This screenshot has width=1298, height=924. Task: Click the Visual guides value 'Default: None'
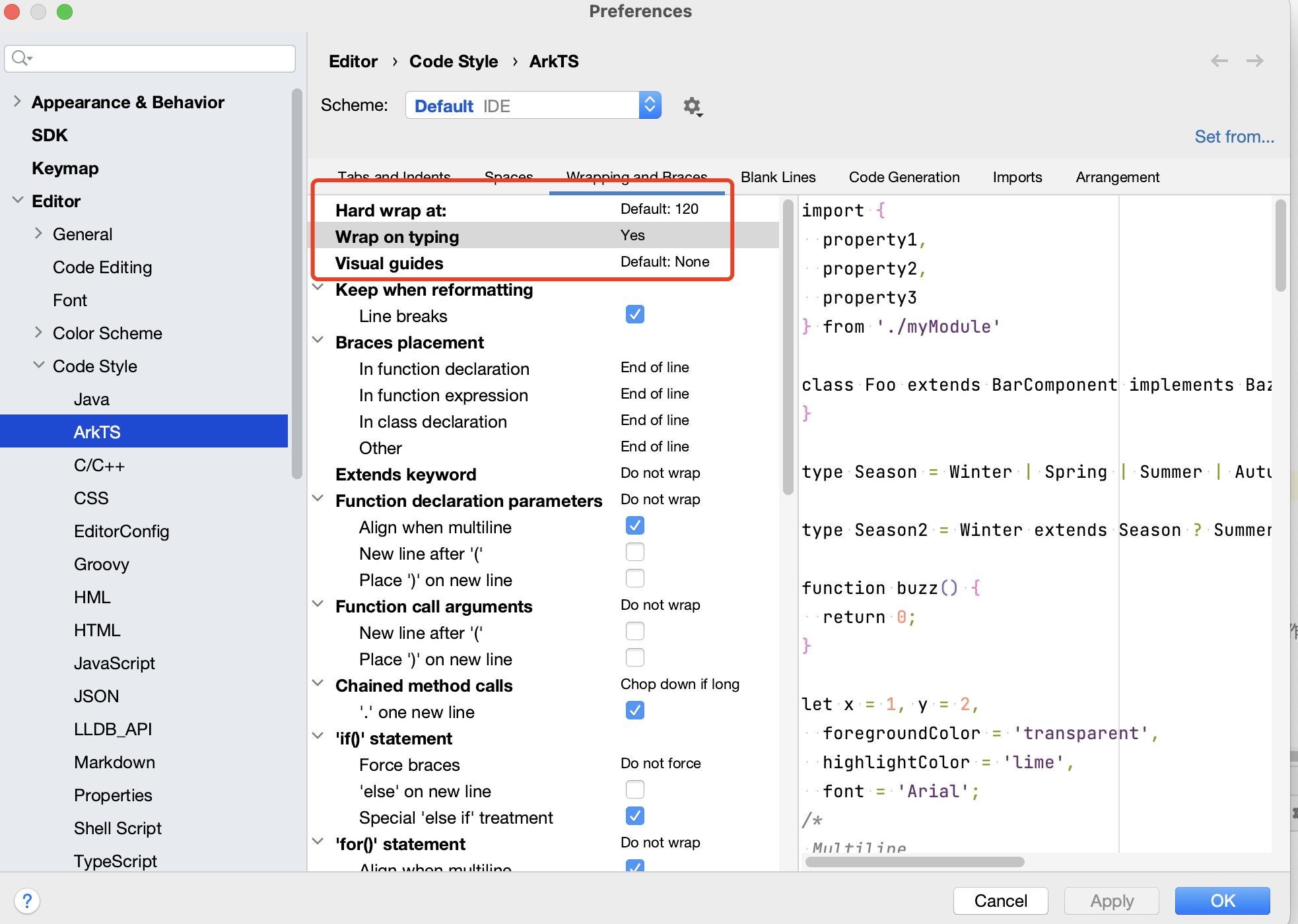pos(664,261)
